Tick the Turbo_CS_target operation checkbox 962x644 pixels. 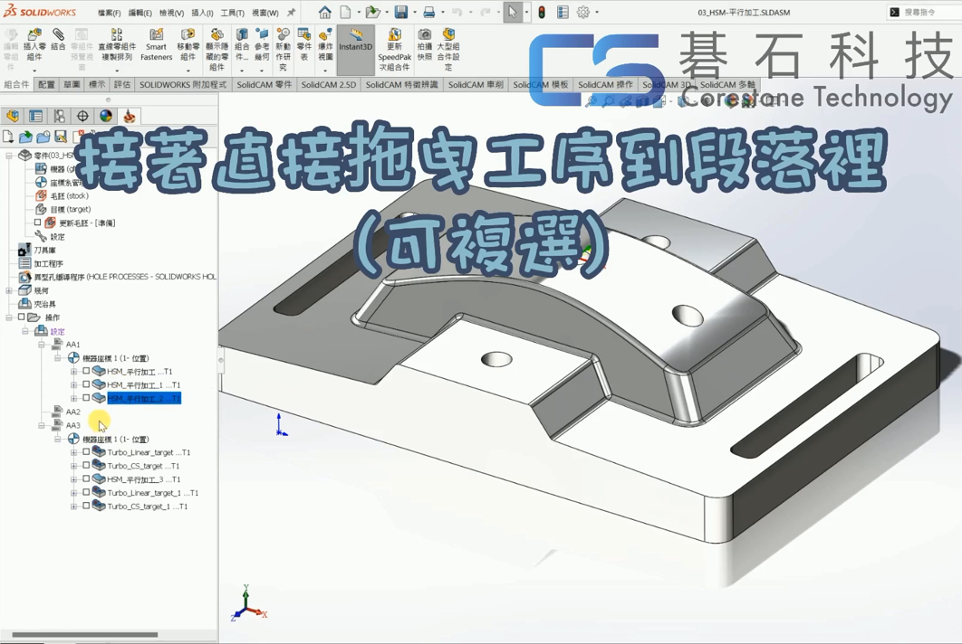tap(86, 466)
